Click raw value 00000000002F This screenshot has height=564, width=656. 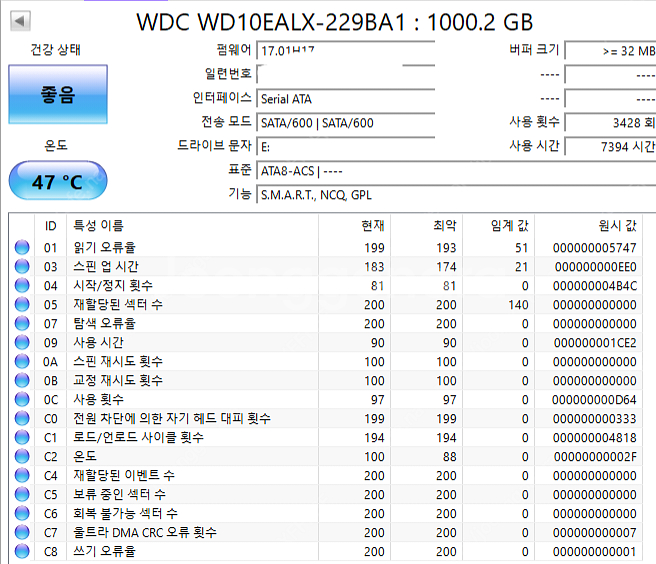click(595, 456)
